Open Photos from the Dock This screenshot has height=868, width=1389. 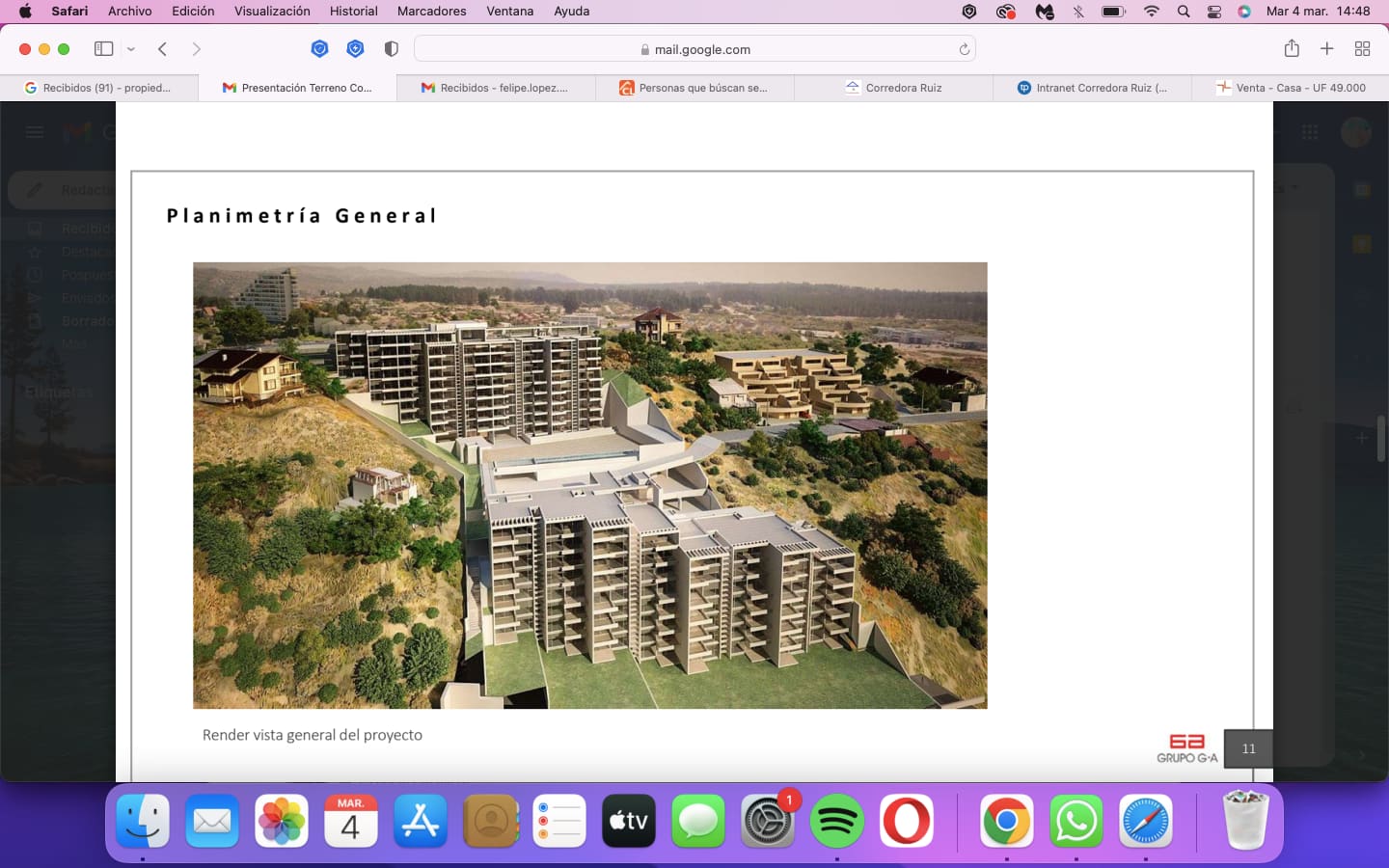282,821
